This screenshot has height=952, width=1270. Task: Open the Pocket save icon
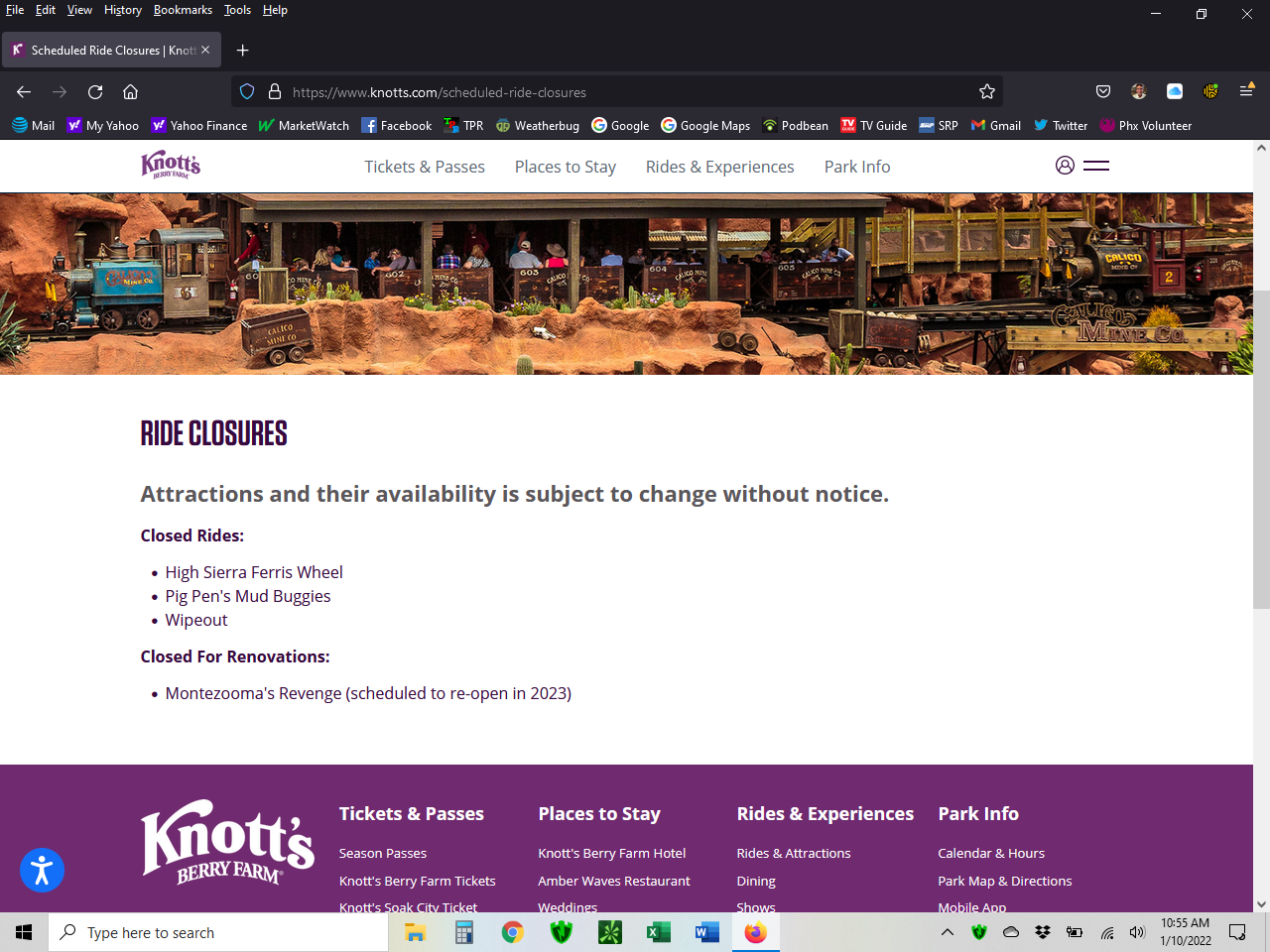[1102, 92]
